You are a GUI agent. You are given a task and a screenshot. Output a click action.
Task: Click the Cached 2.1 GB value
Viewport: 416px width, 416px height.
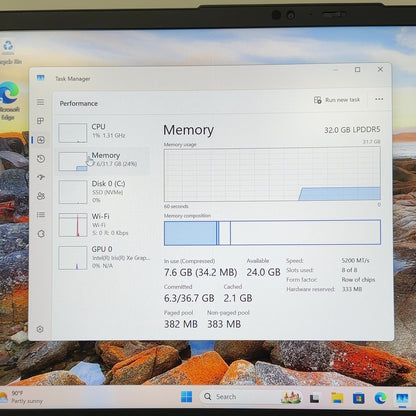pos(238,298)
